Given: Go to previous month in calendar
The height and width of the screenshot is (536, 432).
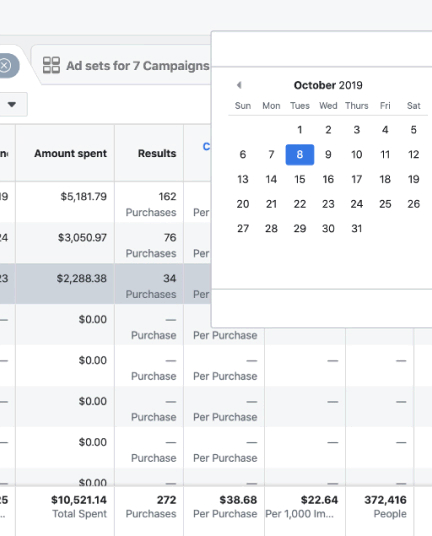Looking at the screenshot, I should (239, 85).
